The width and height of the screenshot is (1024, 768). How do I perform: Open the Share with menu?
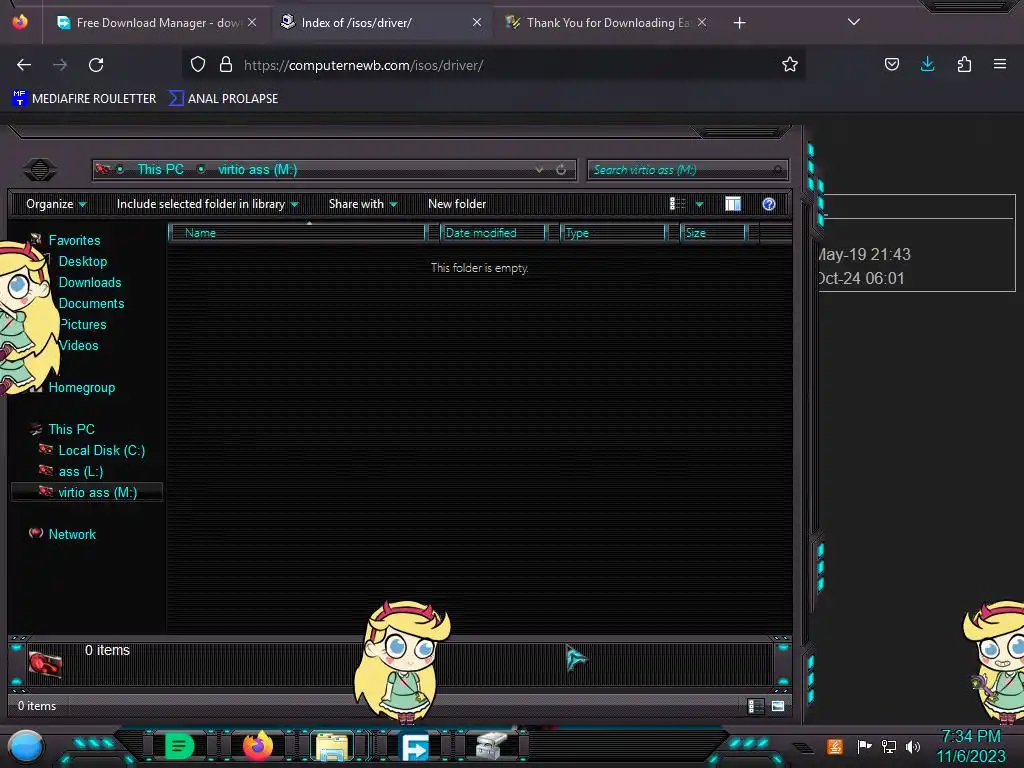(363, 204)
